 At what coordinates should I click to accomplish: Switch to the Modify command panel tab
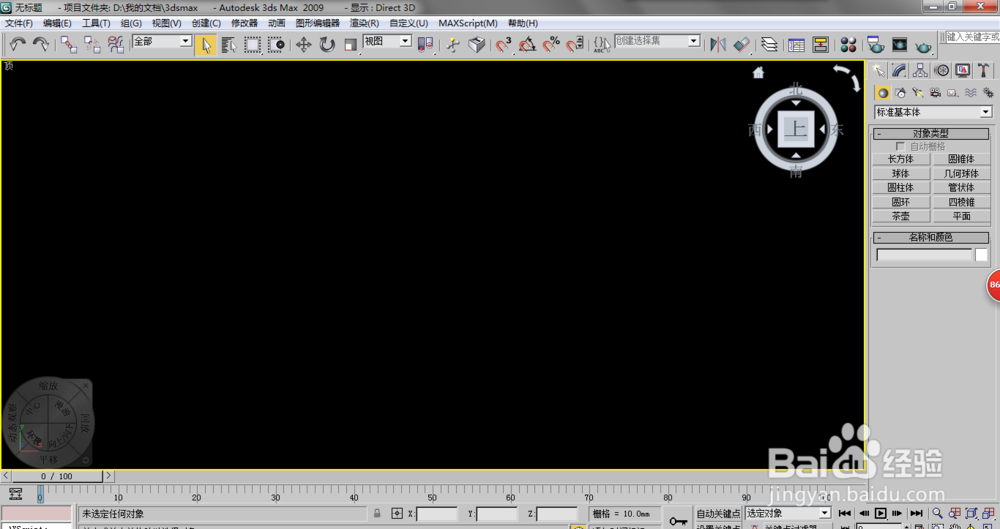click(x=899, y=70)
